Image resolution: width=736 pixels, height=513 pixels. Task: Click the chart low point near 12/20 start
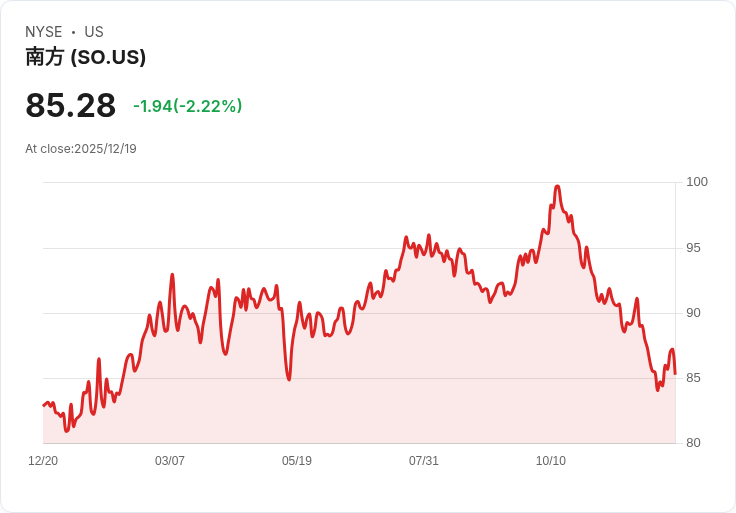(x=67, y=430)
